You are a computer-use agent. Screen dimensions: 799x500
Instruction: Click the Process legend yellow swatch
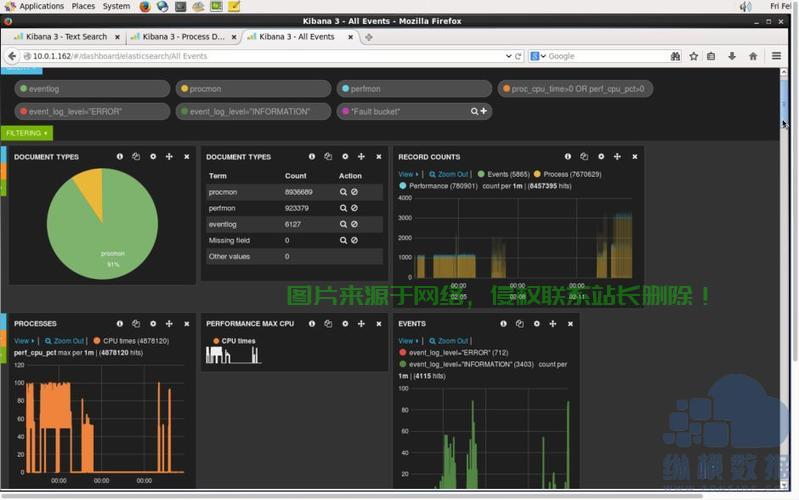(x=537, y=174)
